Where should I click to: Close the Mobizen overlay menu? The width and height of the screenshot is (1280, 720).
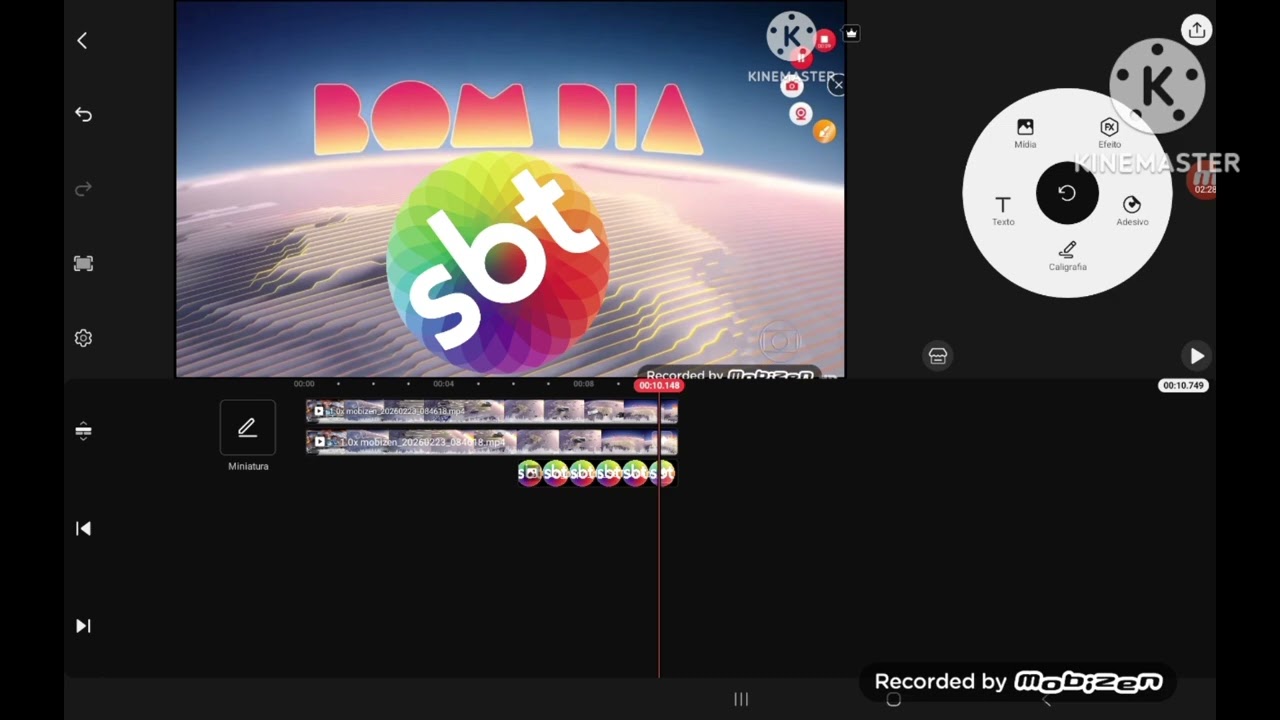point(838,85)
